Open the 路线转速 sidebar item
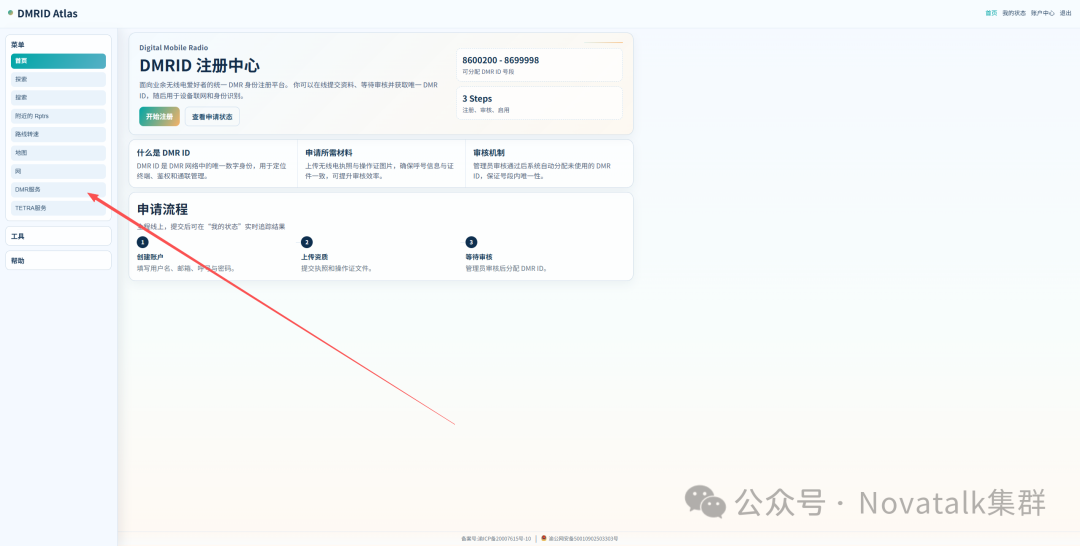Screen dimensions: 1080x546 click(x=59, y=134)
